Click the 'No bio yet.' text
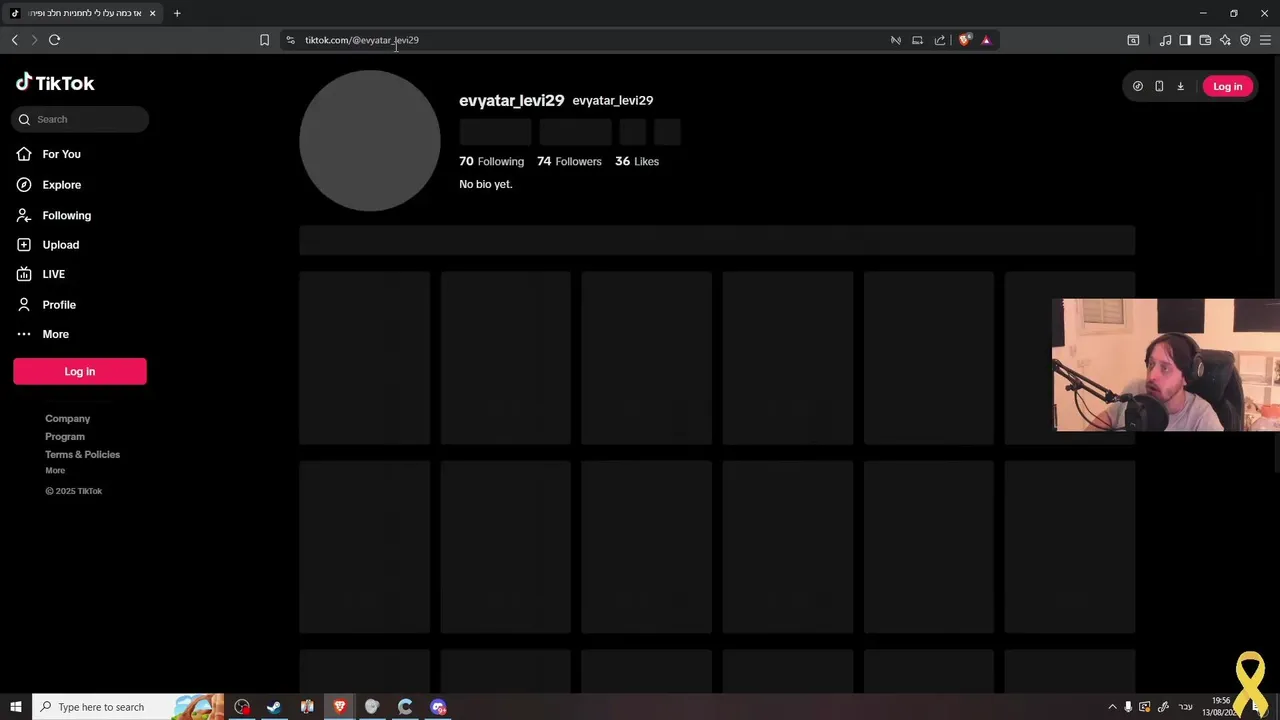 tap(485, 184)
